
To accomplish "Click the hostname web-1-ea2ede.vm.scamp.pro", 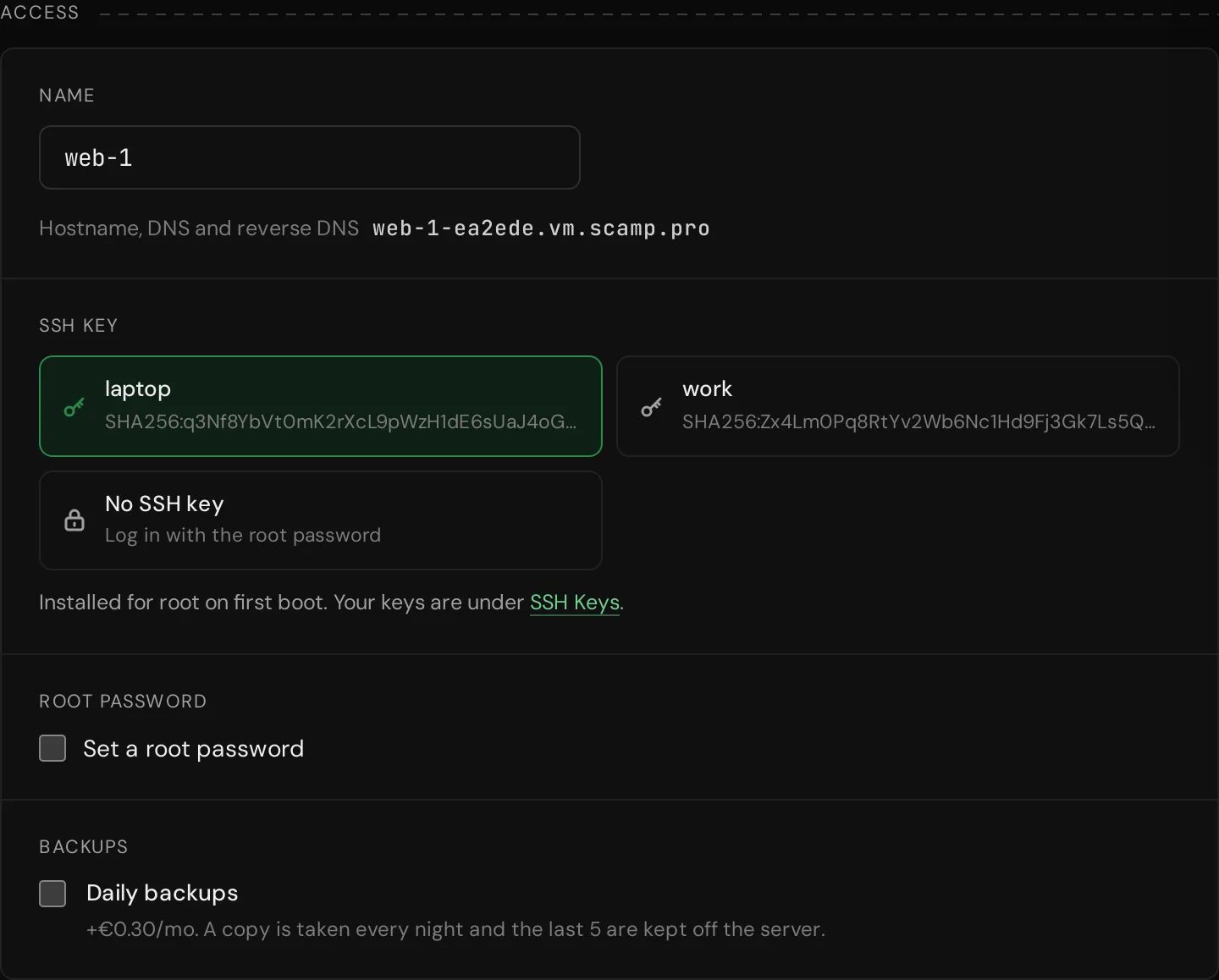I will click(541, 228).
